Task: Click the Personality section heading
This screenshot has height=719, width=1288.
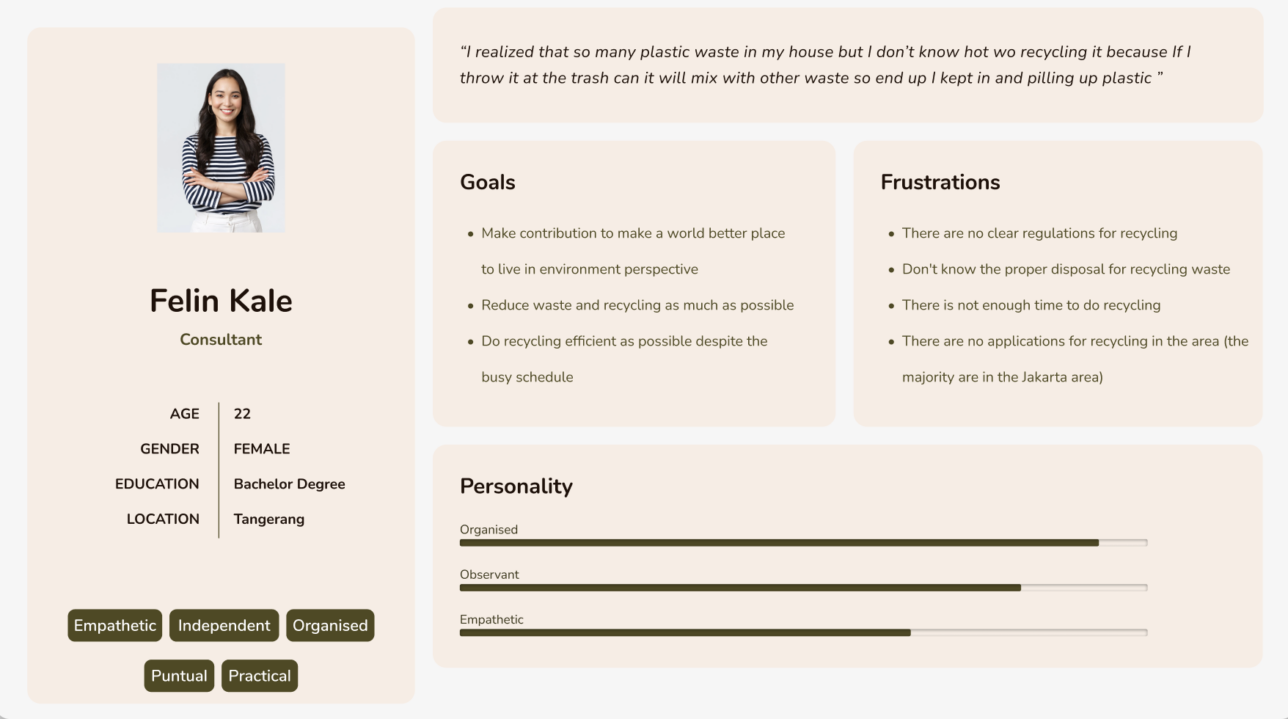Action: (516, 486)
